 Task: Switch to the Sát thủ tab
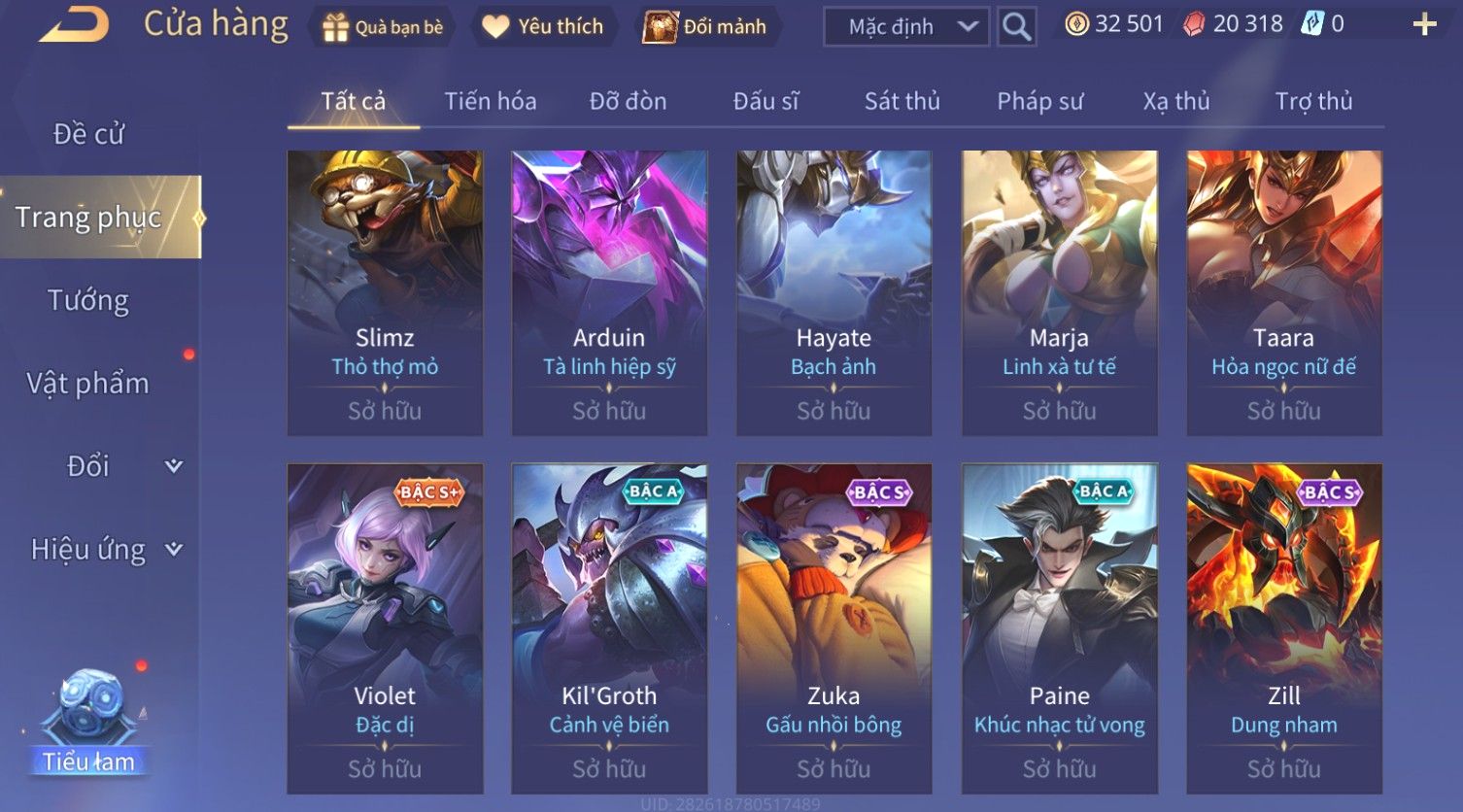click(902, 101)
